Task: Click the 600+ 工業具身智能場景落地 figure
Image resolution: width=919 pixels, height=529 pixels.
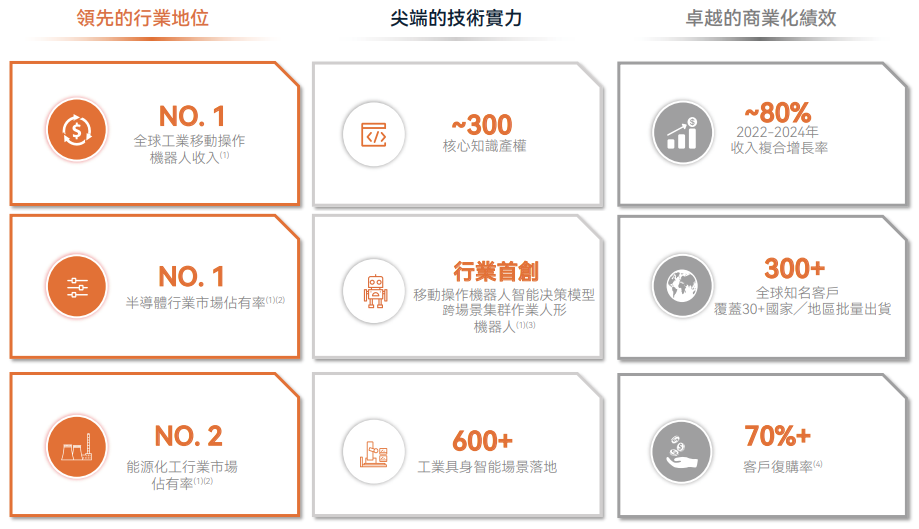Action: coord(486,451)
